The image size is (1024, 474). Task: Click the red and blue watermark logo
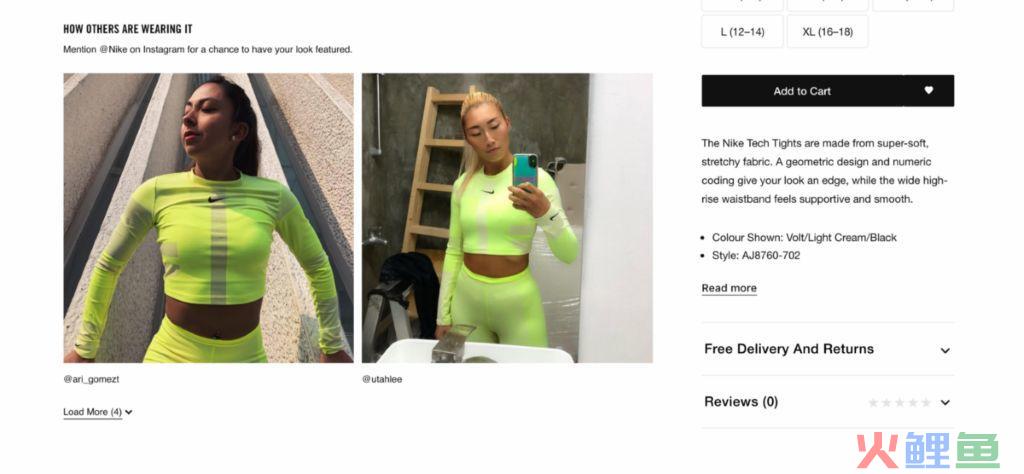928,450
